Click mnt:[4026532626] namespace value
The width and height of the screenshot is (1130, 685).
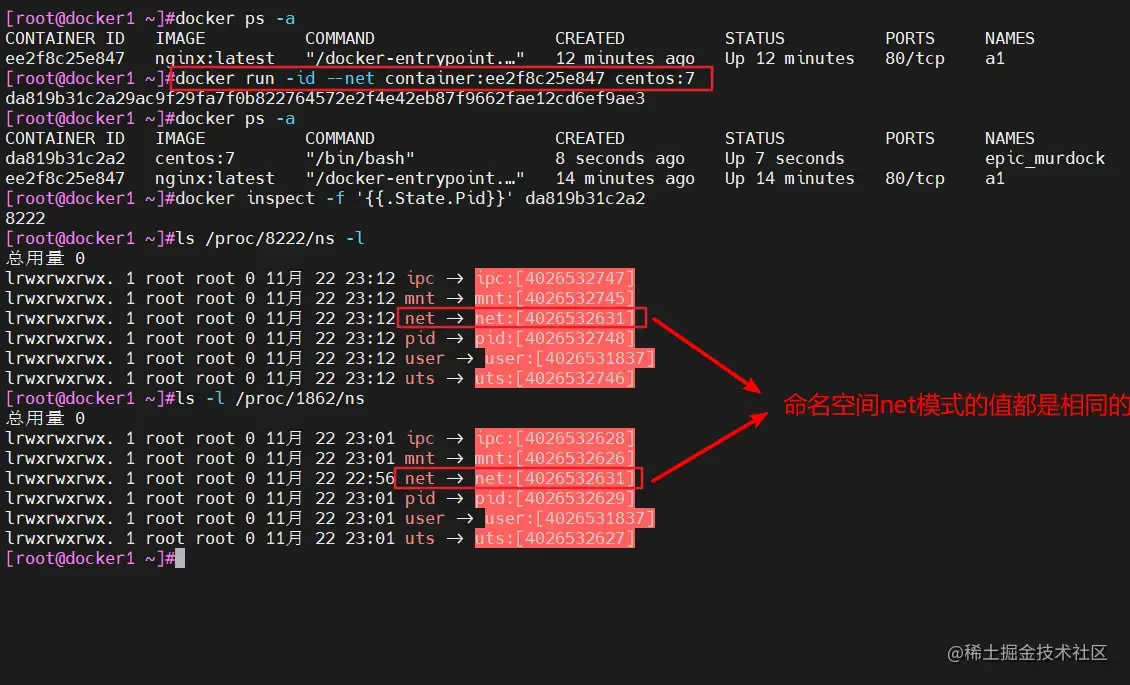(554, 458)
